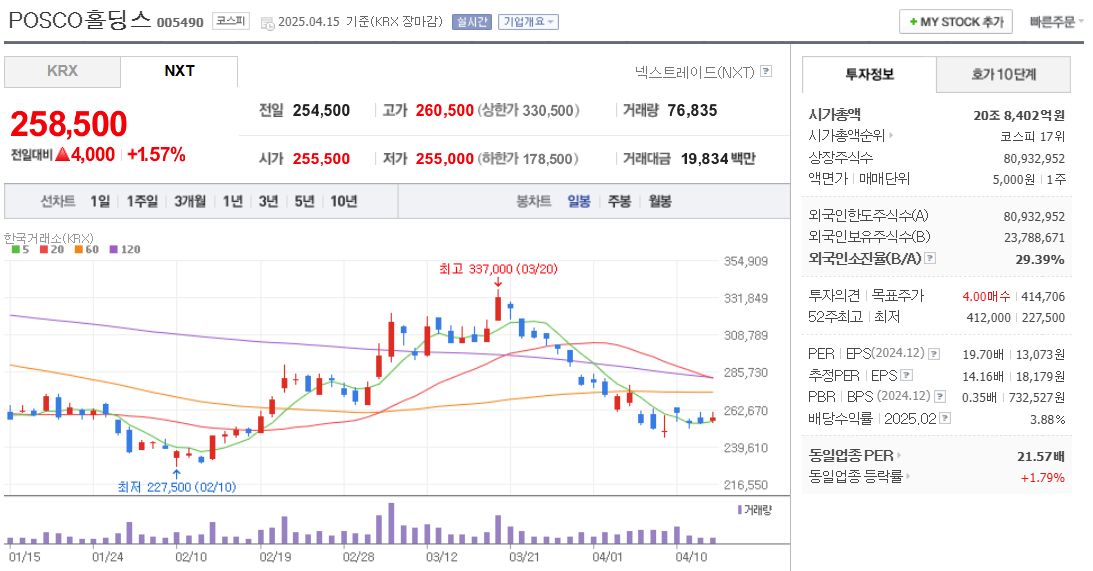The width and height of the screenshot is (1093, 571).
Task: Open help icon beside 넥스트레이드(NXT)
Action: (x=766, y=71)
